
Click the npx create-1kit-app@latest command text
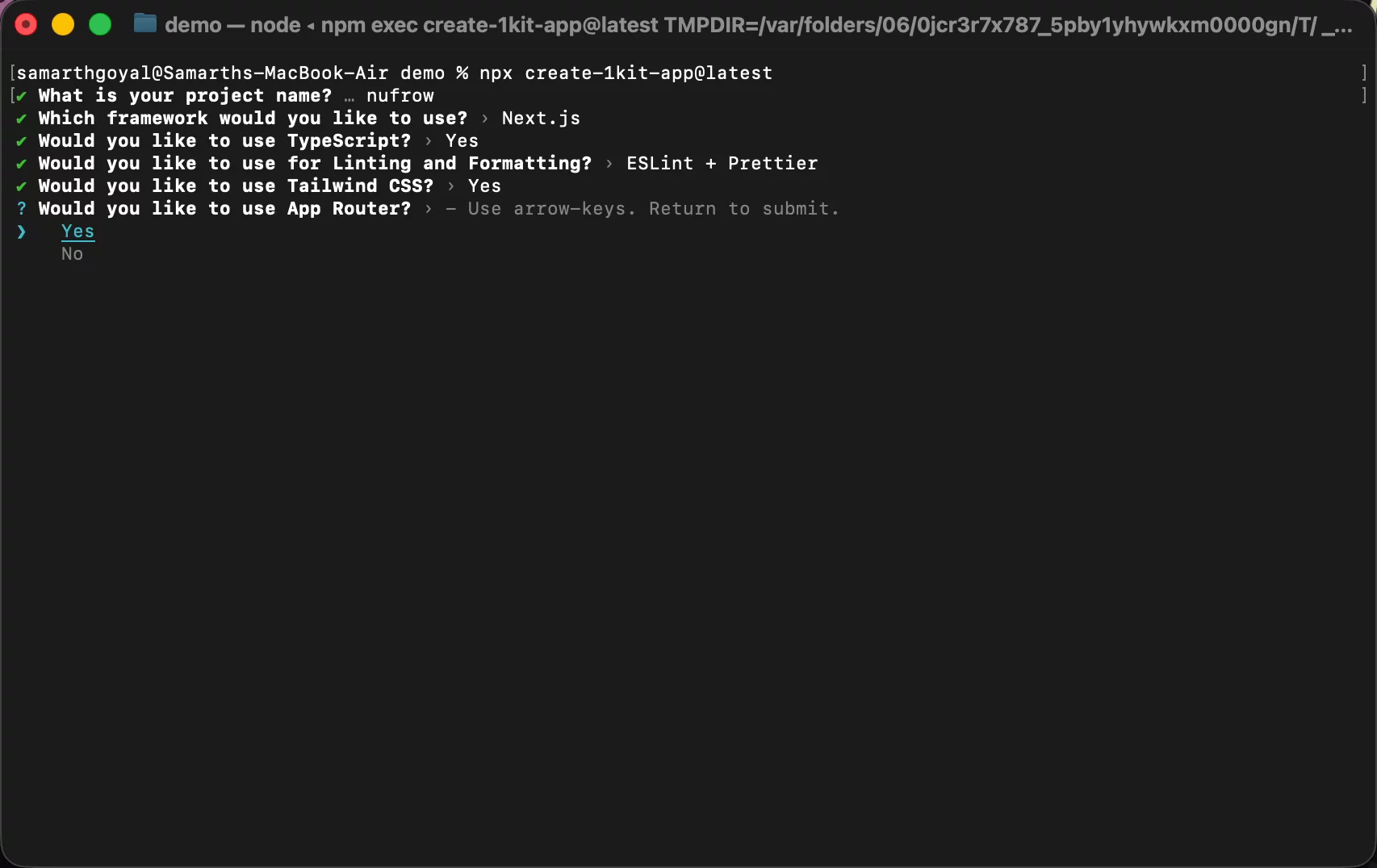pos(626,73)
